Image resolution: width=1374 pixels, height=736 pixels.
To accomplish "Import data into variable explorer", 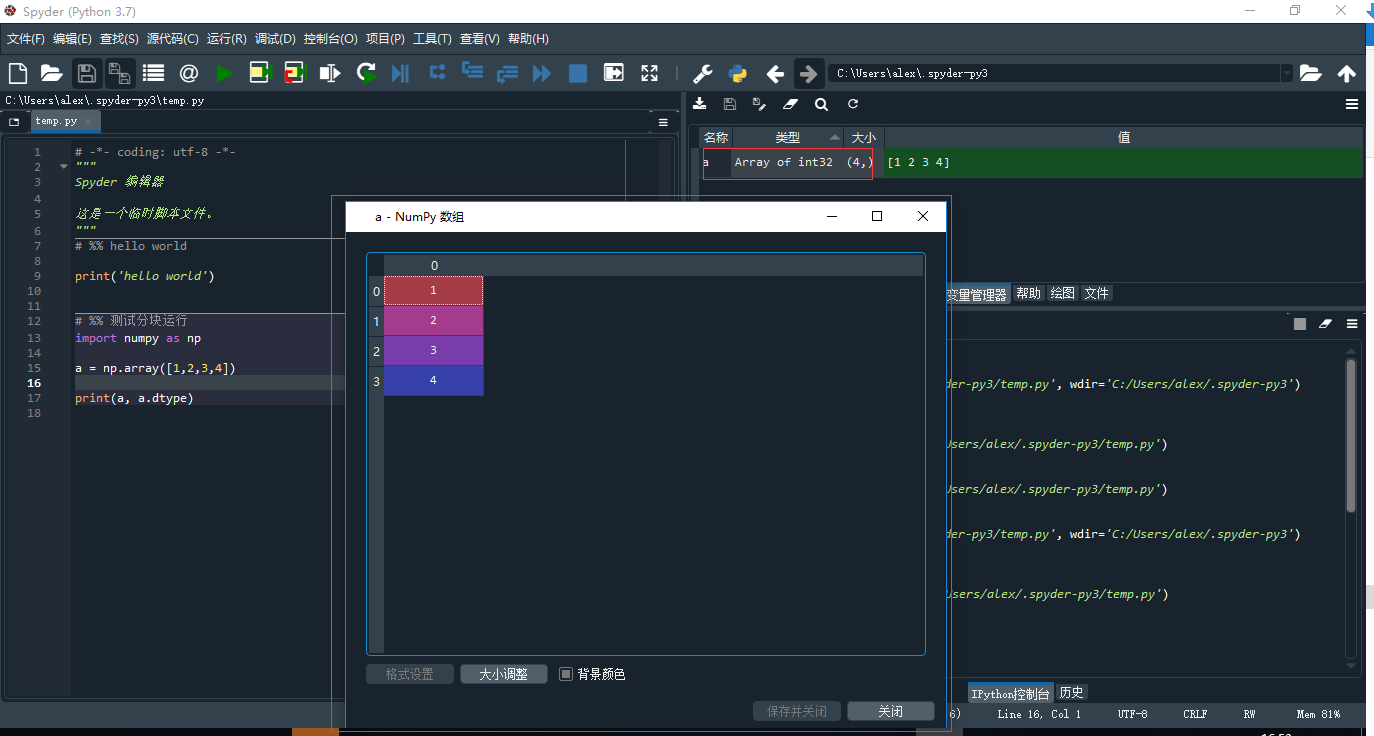I will [x=700, y=104].
